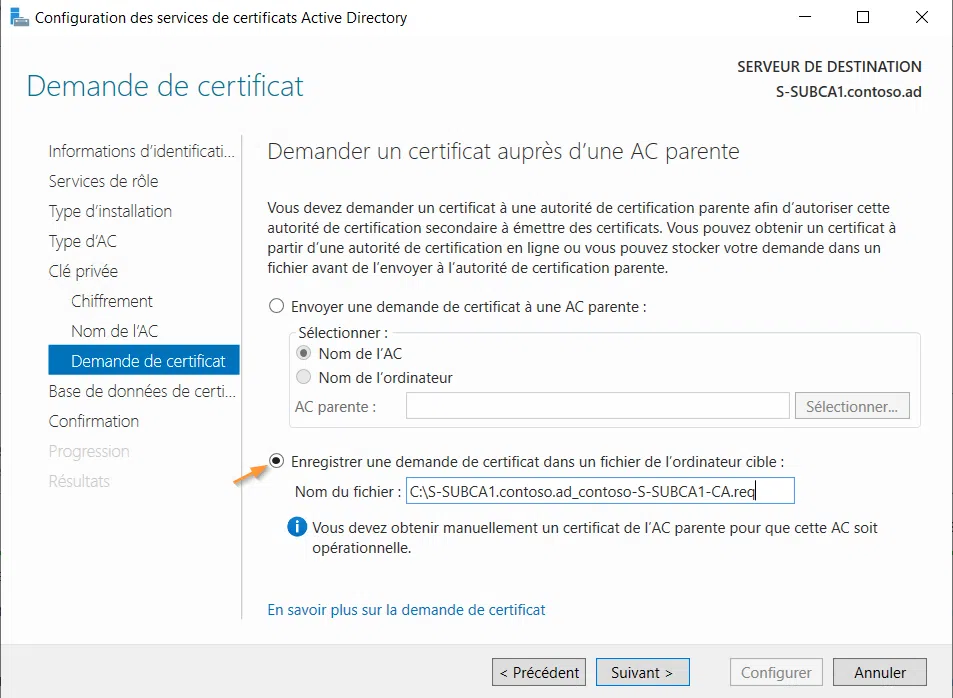Click the 'Nom du fichier' input field
The image size is (953, 698).
600,490
